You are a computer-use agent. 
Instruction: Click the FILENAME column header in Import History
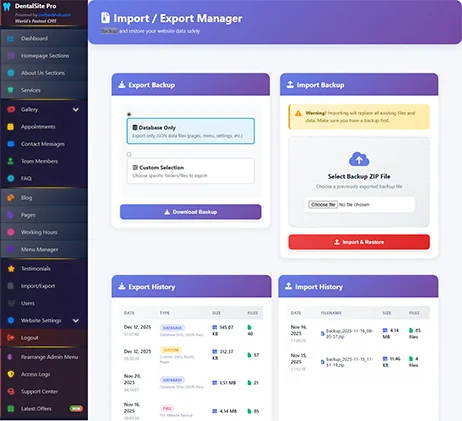pos(331,313)
